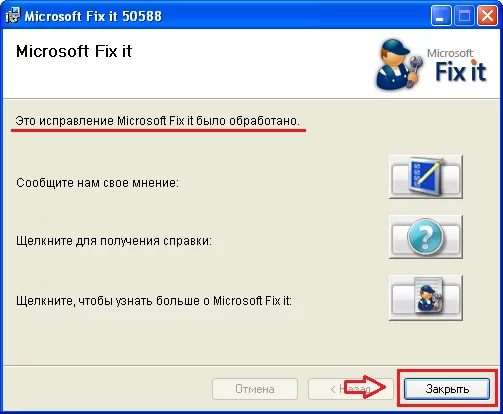This screenshot has height=414, width=503.
Task: Maximize the Fix it dialog window
Action: click(x=464, y=16)
